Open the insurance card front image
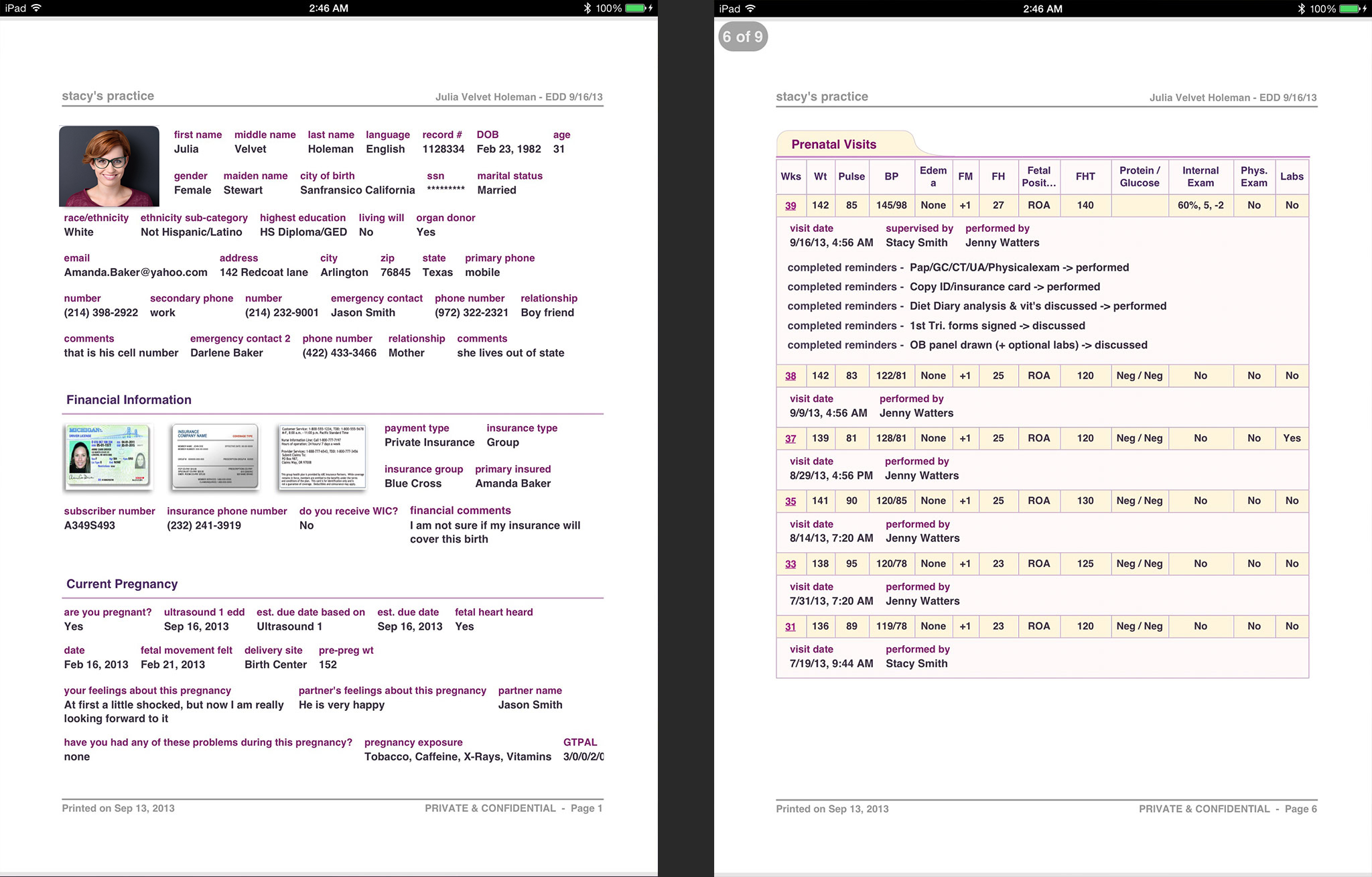Image resolution: width=1372 pixels, height=877 pixels. click(215, 457)
